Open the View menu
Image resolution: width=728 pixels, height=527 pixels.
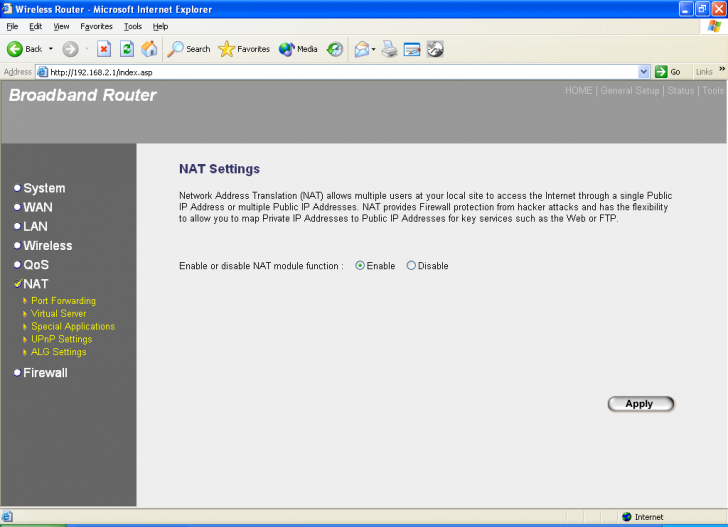[x=61, y=26]
